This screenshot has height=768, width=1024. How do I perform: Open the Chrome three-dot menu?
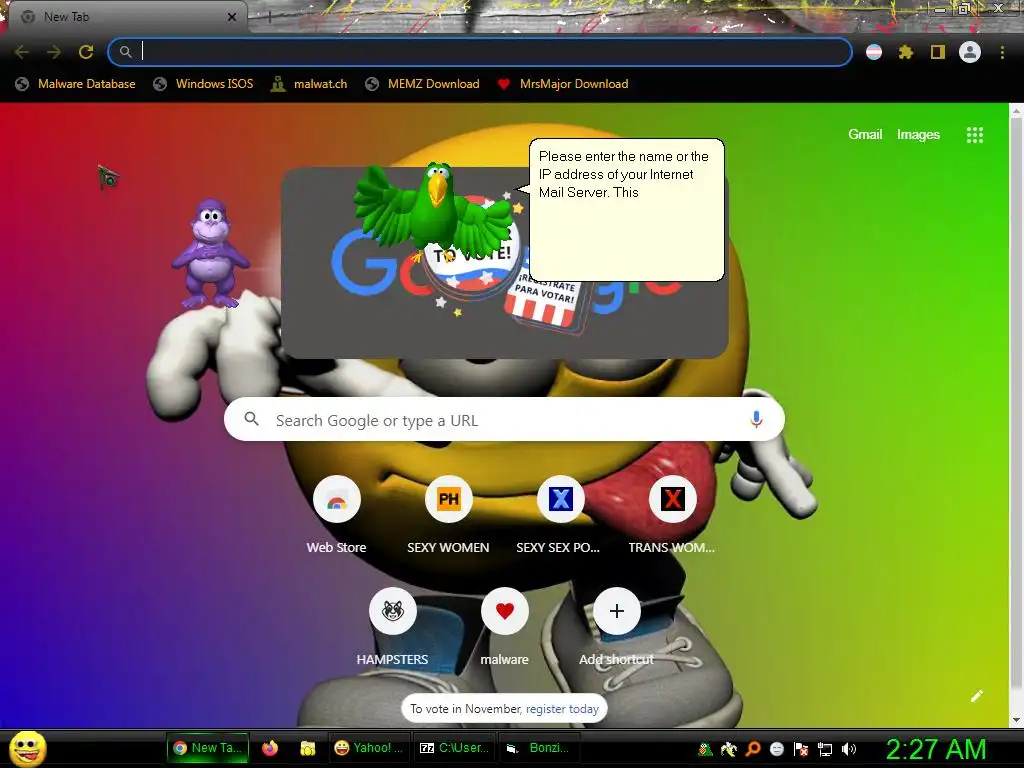coord(1002,52)
